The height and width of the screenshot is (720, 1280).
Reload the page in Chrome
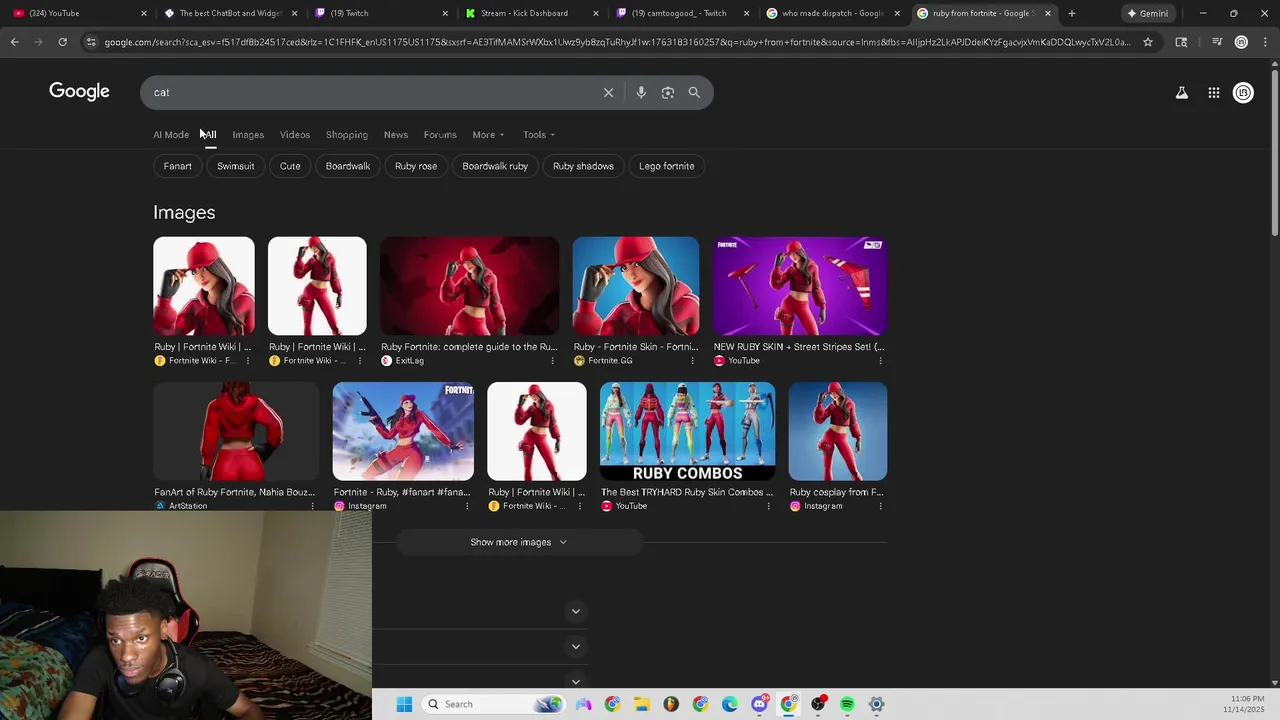62,42
